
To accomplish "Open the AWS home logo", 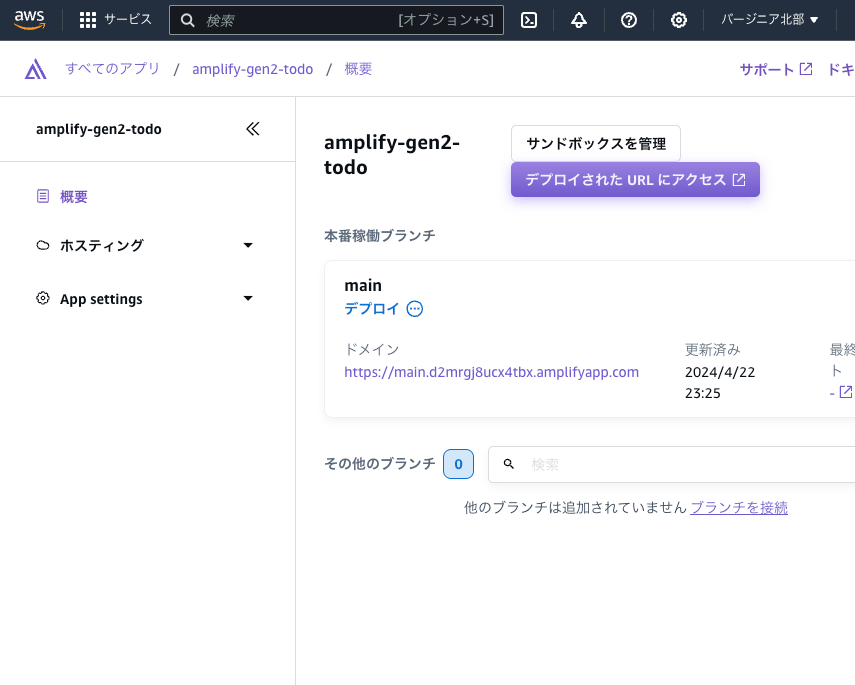I will (29, 20).
